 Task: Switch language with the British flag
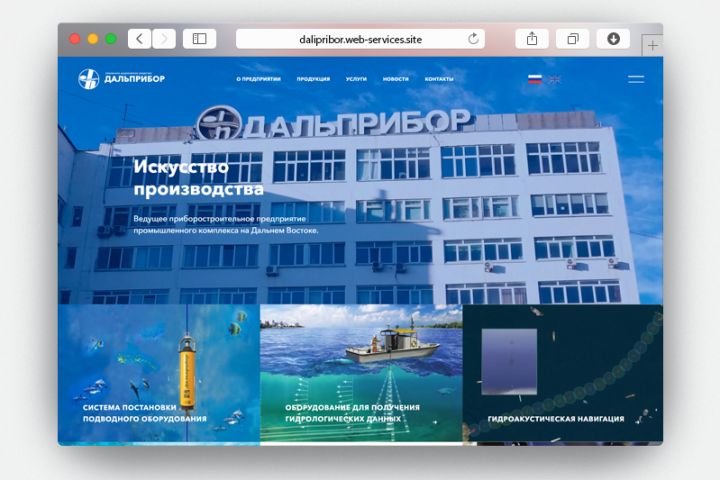click(554, 79)
